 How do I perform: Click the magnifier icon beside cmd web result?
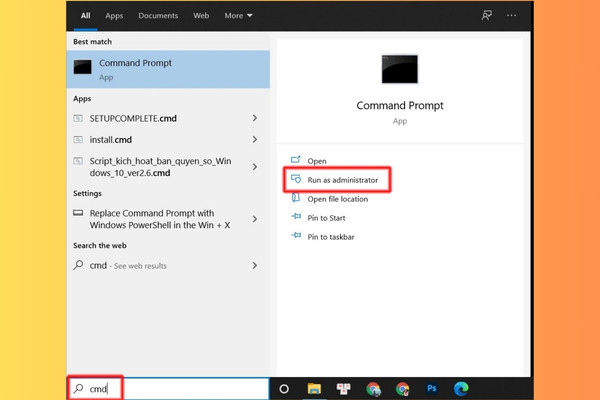click(x=78, y=265)
